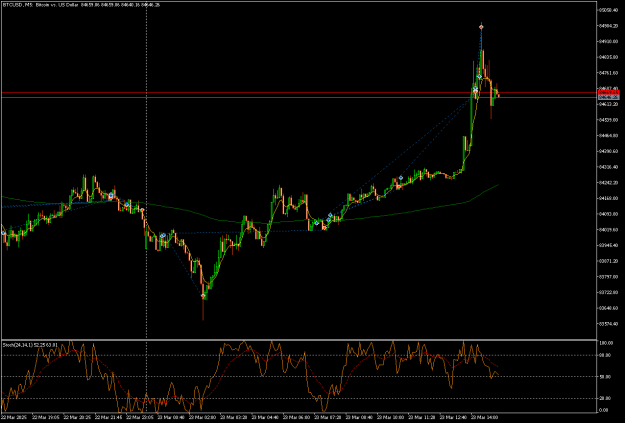
Task: Click the BTCUSD M5 chart title text
Action: pos(81,5)
